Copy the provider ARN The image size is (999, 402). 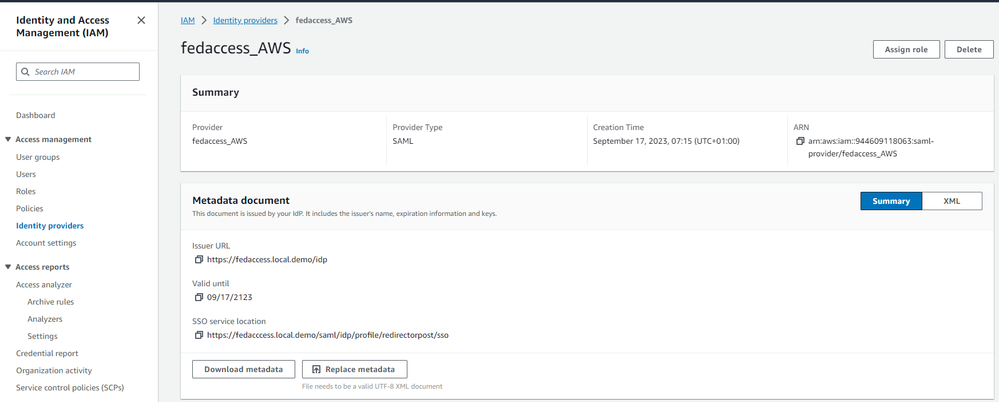click(800, 141)
